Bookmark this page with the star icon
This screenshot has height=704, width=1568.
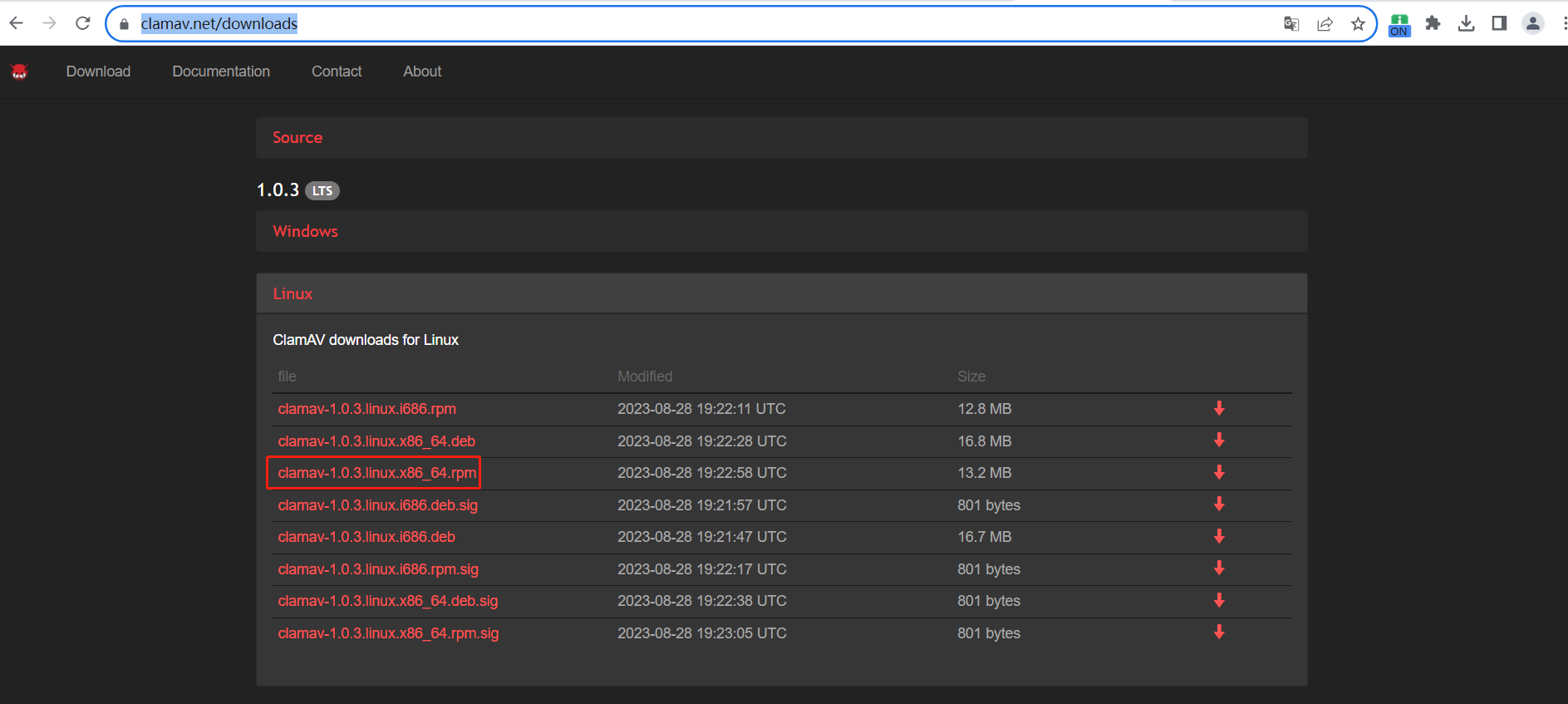1358,24
